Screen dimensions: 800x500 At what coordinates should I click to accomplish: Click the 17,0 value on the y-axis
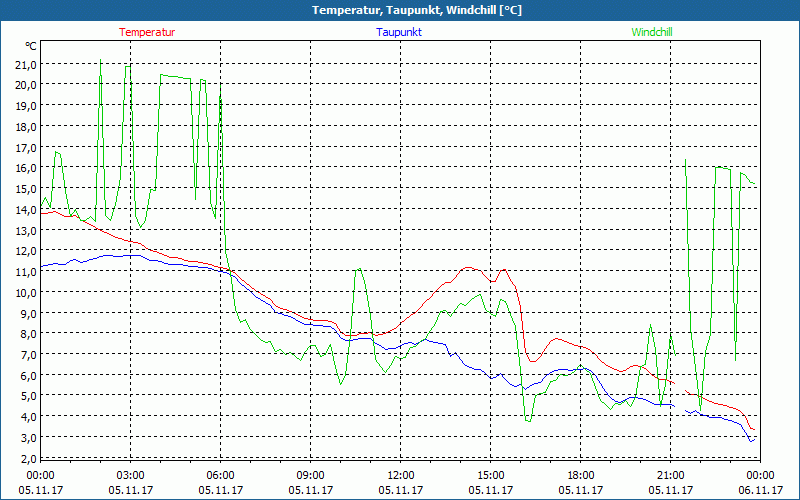point(25,147)
